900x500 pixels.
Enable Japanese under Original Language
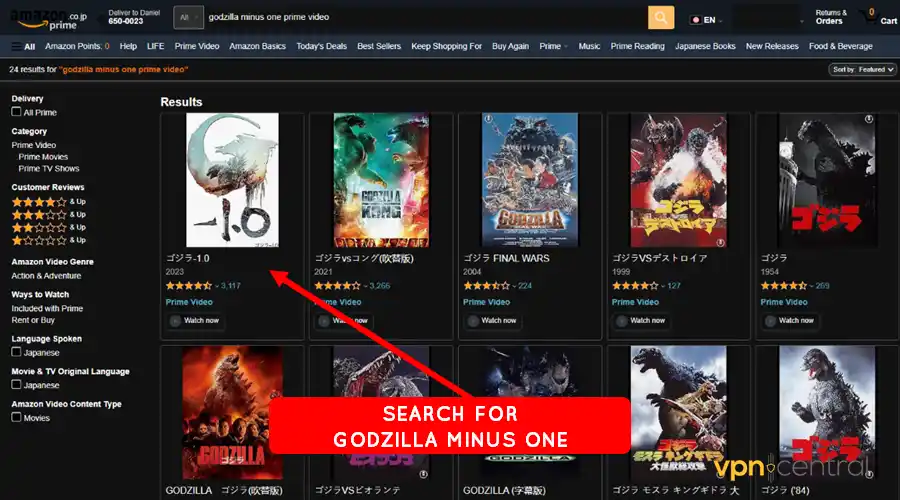point(16,385)
